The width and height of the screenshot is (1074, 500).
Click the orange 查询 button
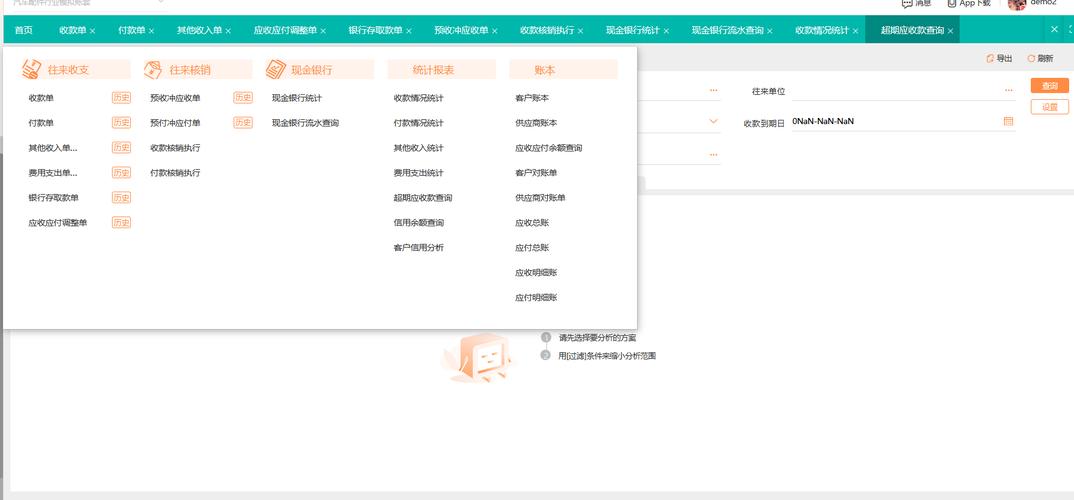tap(1049, 86)
